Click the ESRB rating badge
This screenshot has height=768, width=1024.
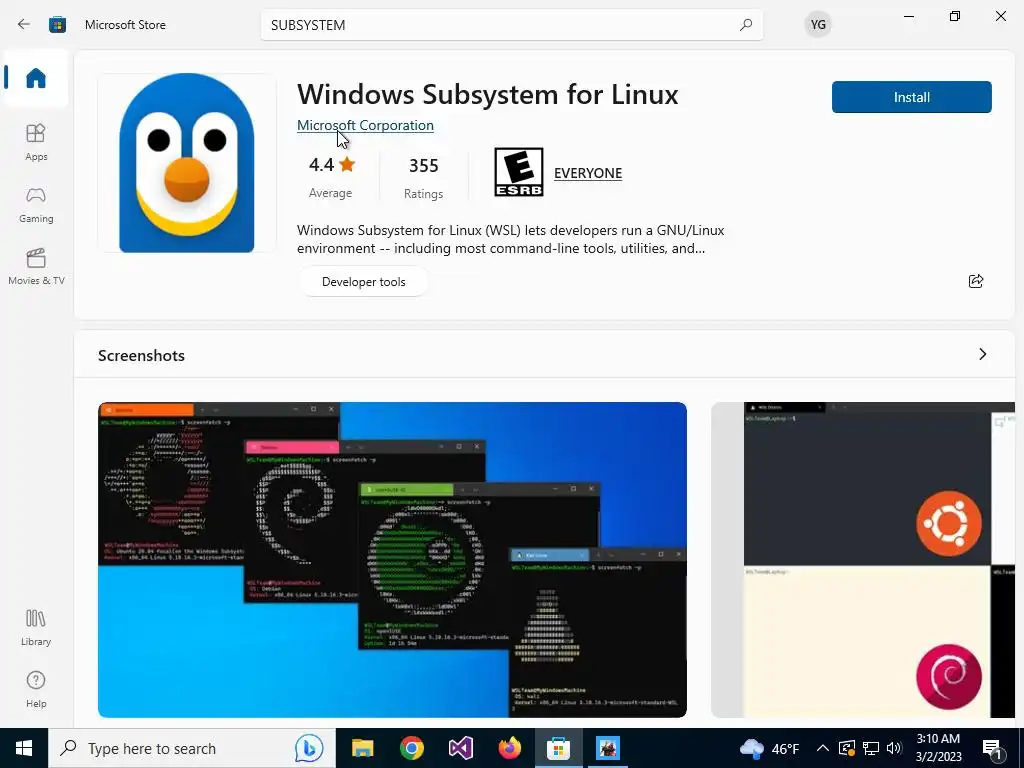pos(519,172)
